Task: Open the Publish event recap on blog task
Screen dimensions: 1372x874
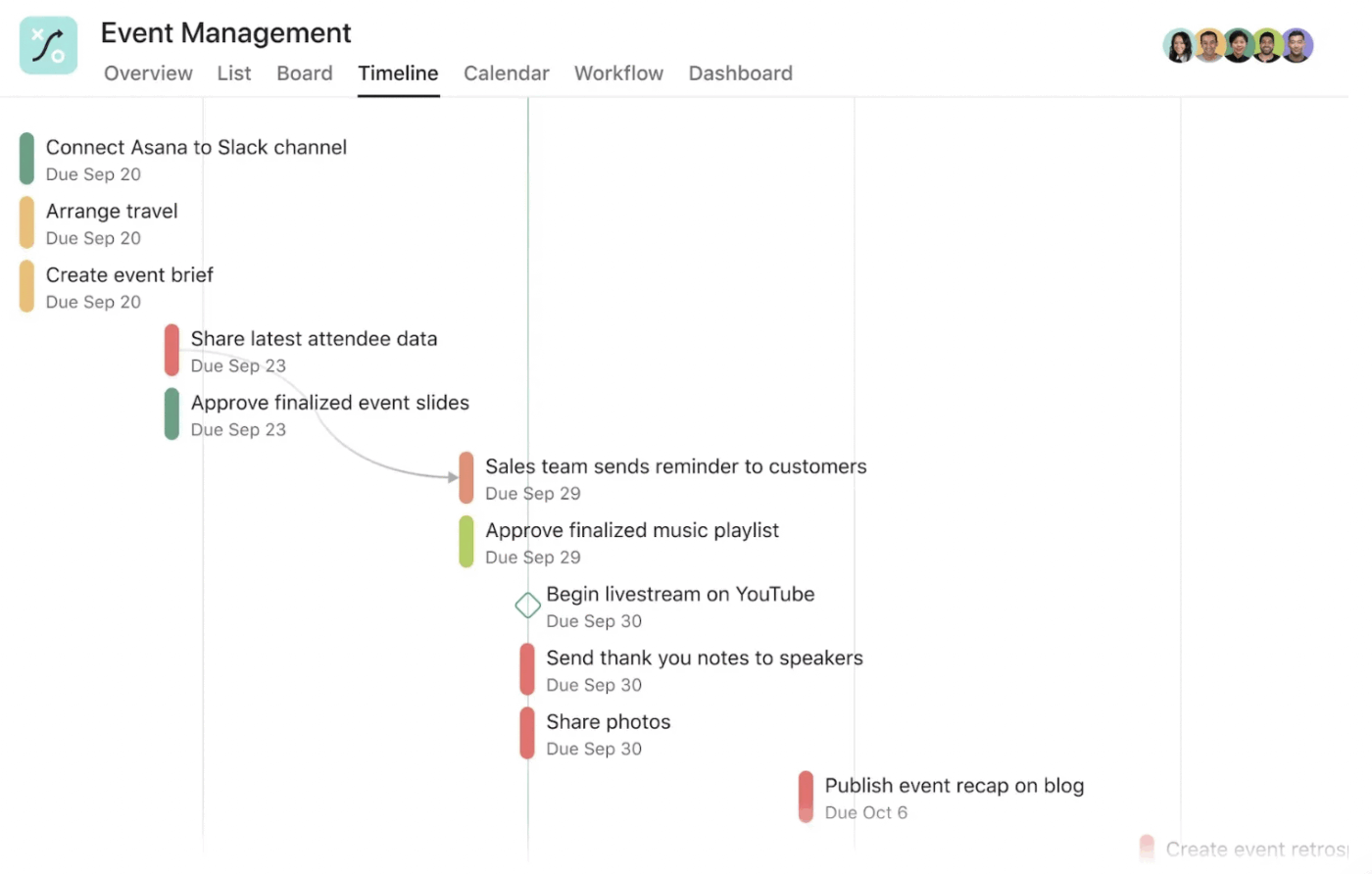Action: [x=954, y=786]
